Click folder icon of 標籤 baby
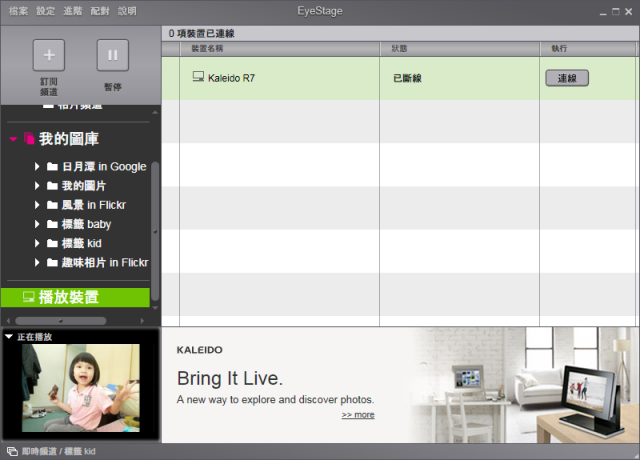The width and height of the screenshot is (640, 460). tap(52, 224)
